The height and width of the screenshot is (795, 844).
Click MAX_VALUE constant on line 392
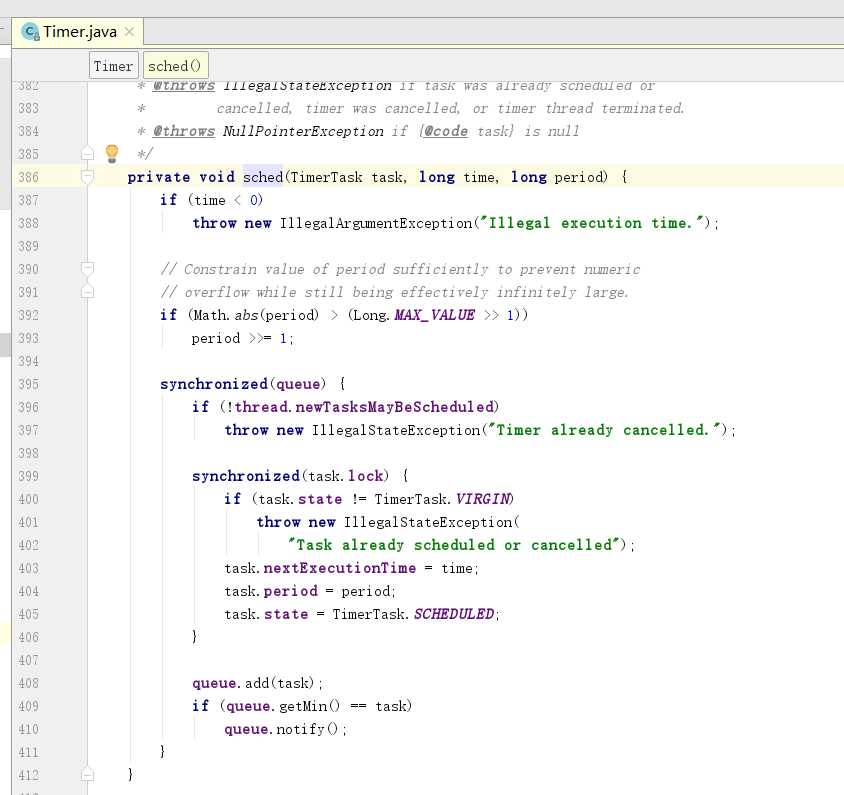click(435, 315)
